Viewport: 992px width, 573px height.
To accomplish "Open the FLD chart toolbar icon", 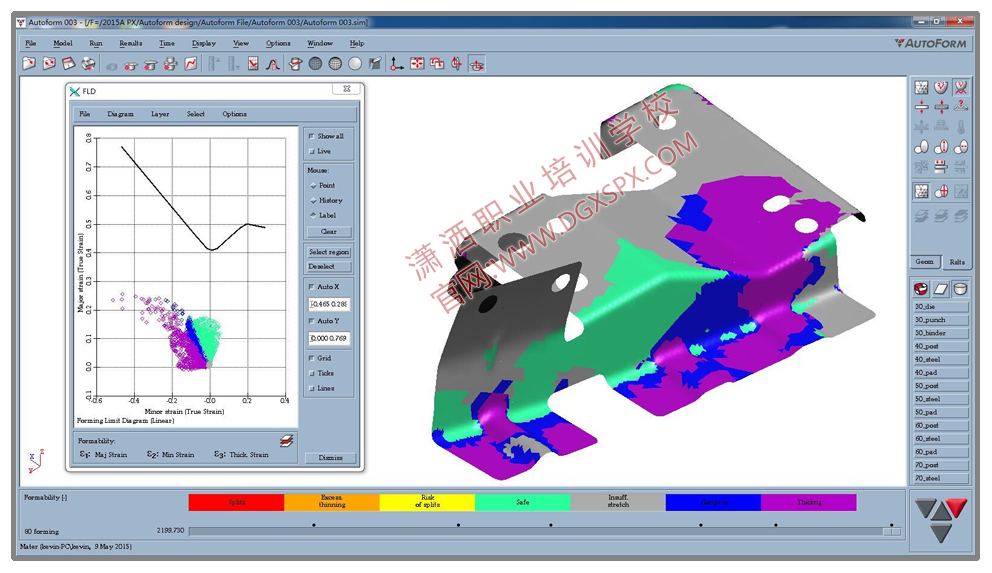I will [x=253, y=64].
